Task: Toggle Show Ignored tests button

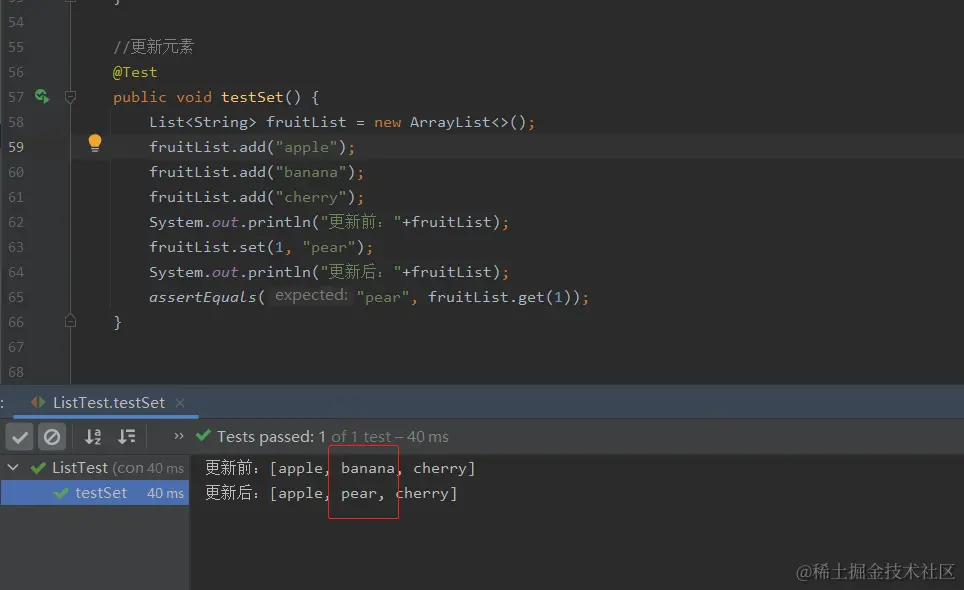Action: [x=52, y=437]
